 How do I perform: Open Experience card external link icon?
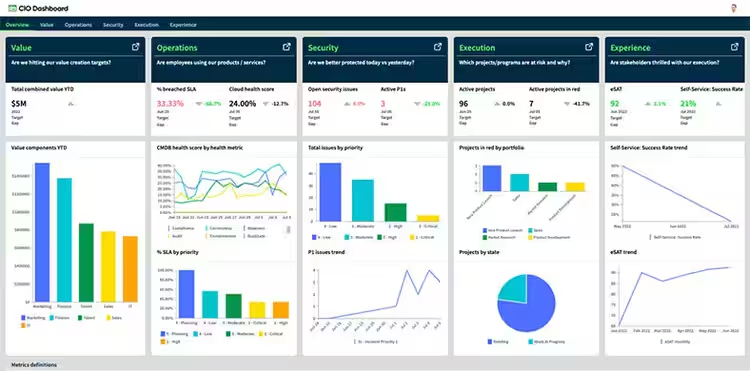(x=734, y=47)
